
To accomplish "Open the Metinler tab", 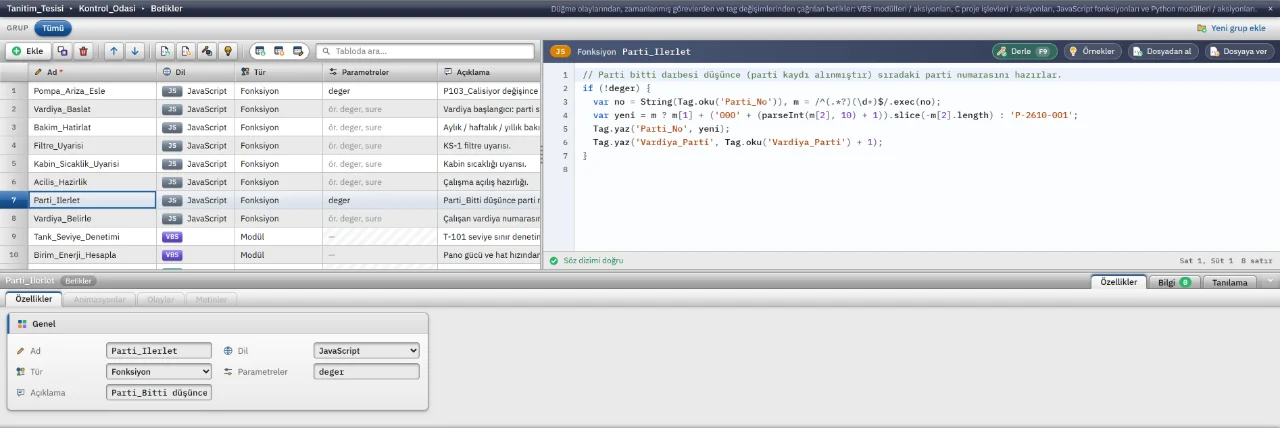I will [x=211, y=299].
